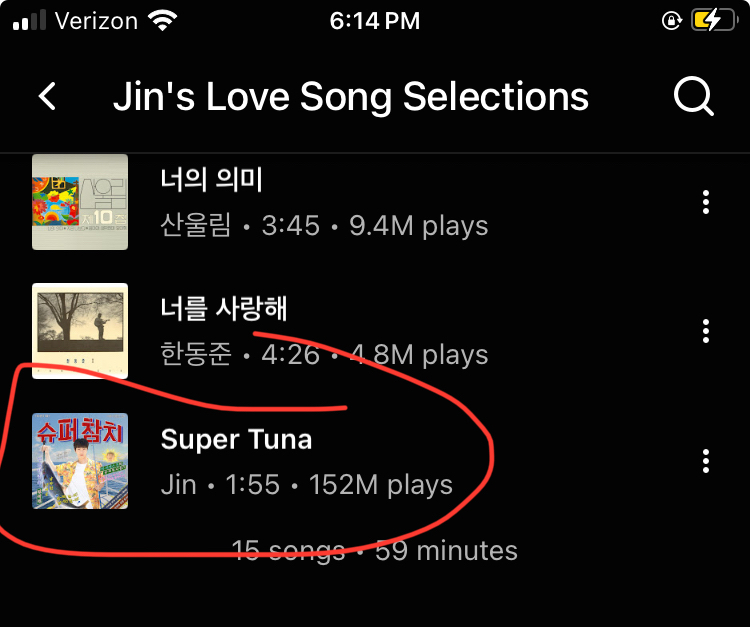The height and width of the screenshot is (627, 750).
Task: Expand more options for Super Tuna
Action: [706, 461]
